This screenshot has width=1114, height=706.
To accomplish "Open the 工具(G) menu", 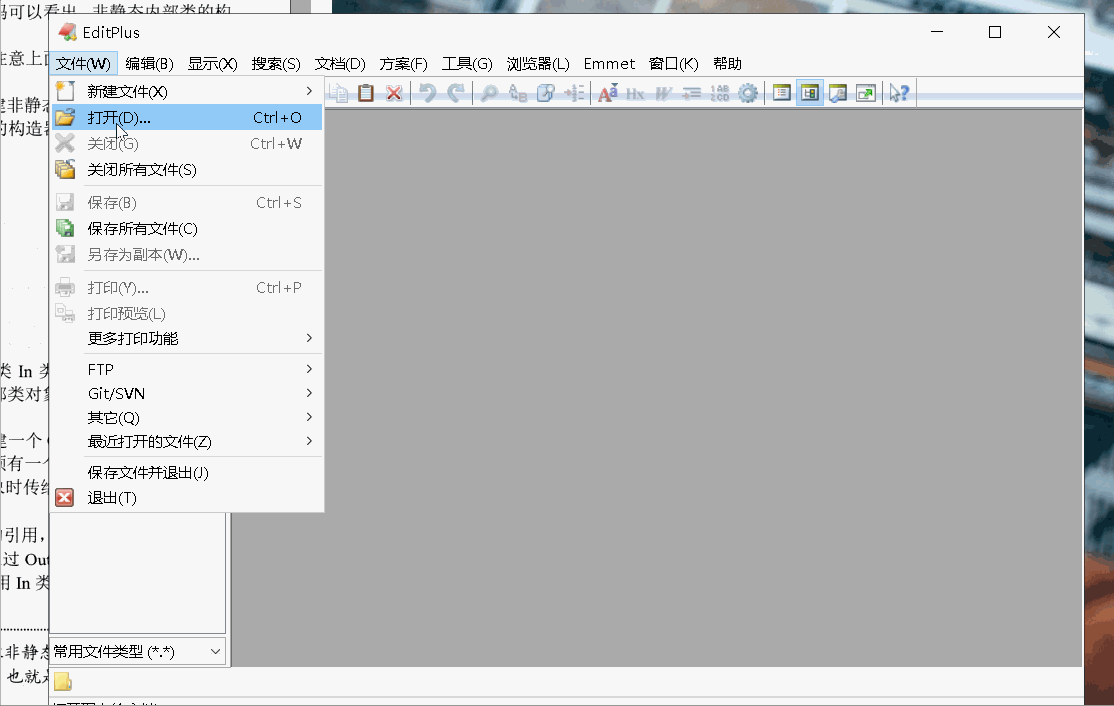I will [467, 64].
